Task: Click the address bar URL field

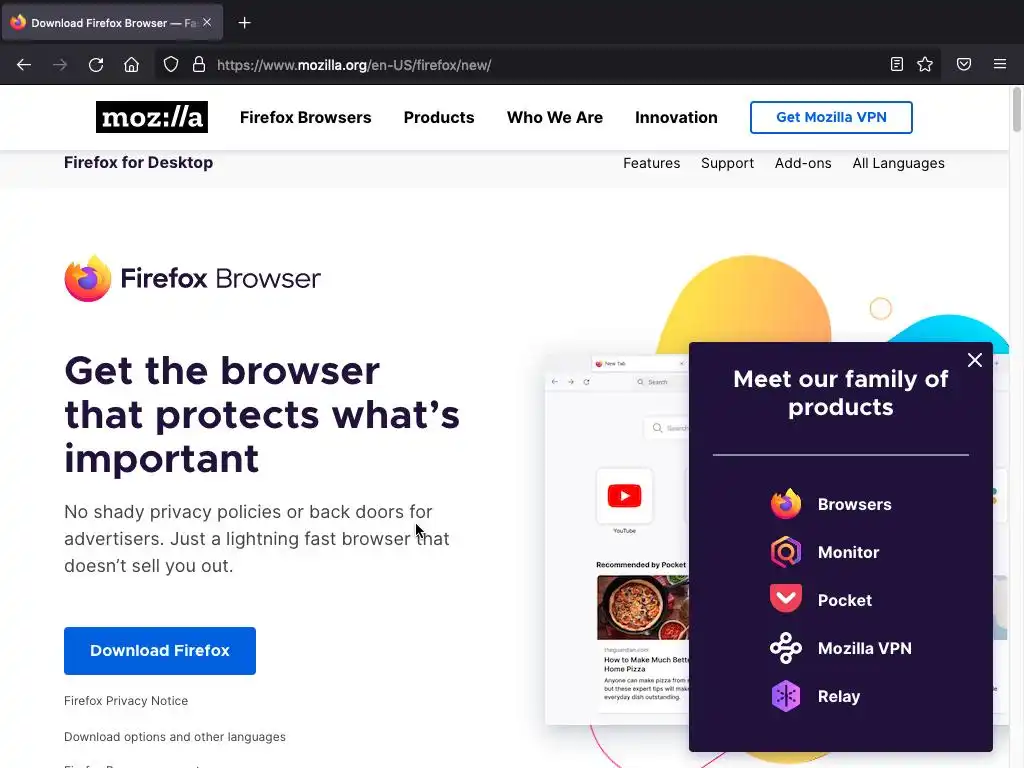Action: [x=549, y=65]
